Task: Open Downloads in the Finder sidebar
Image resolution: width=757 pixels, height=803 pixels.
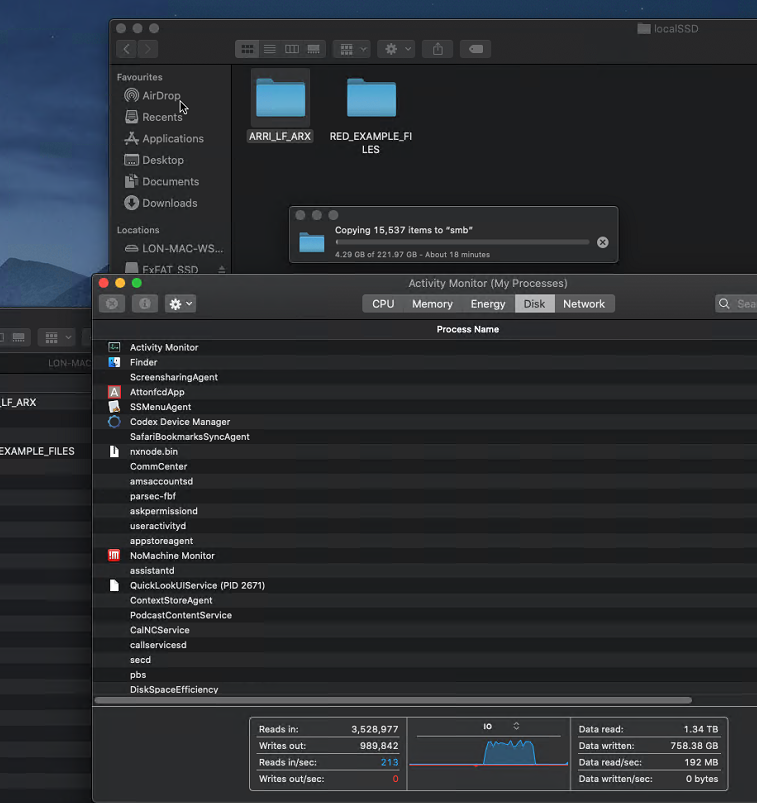Action: (160, 203)
